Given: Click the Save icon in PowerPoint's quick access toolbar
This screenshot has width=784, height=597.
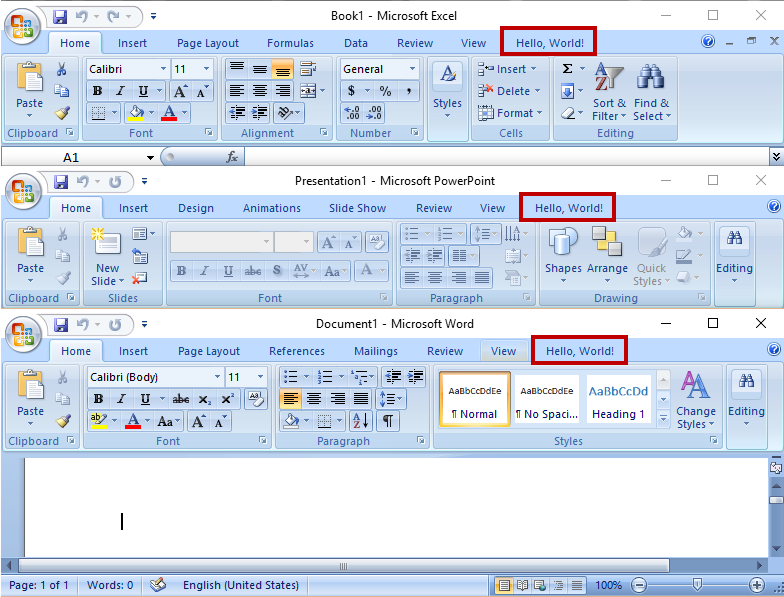Looking at the screenshot, I should (61, 182).
